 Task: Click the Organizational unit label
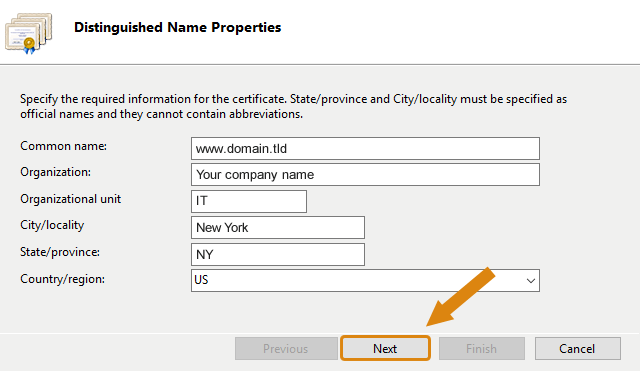point(71,199)
